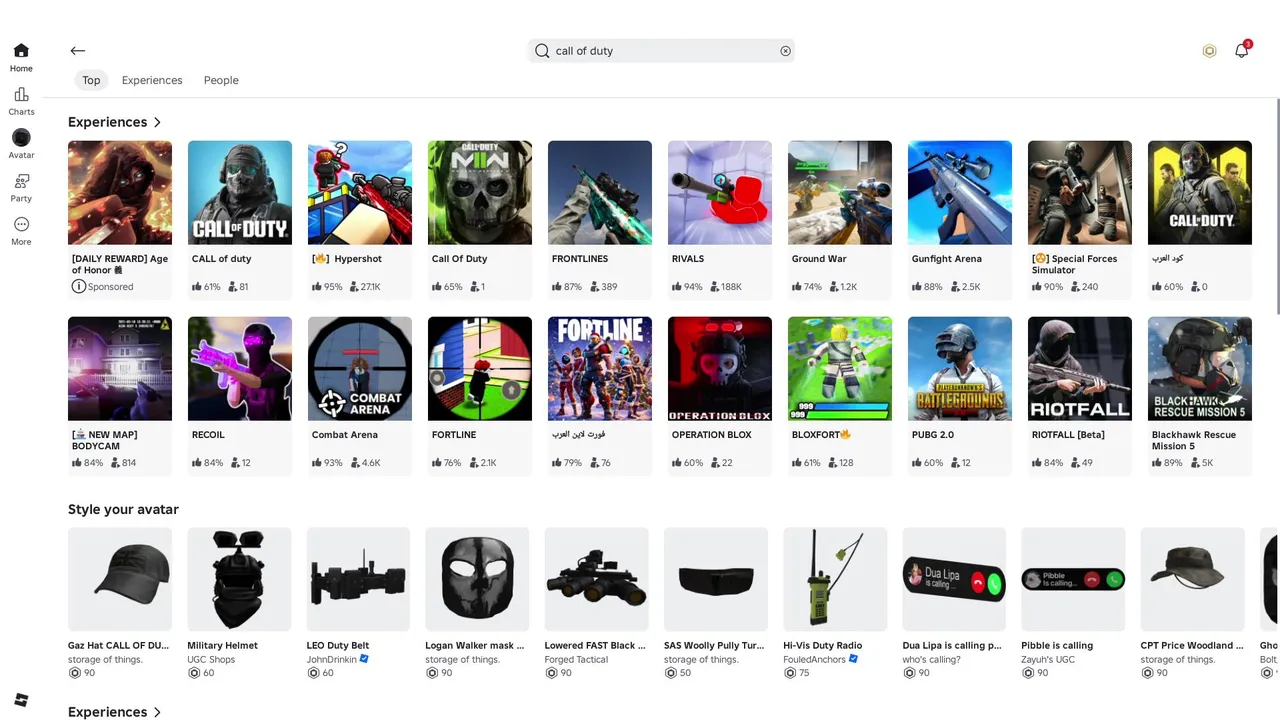Expand the top Experiences section chevron
Image resolution: width=1280 pixels, height=720 pixels.
click(157, 122)
